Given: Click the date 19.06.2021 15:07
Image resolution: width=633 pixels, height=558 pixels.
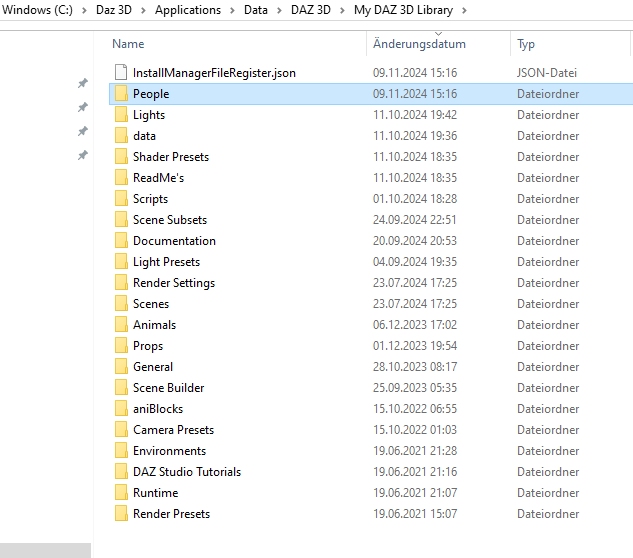Looking at the screenshot, I should click(x=415, y=514).
